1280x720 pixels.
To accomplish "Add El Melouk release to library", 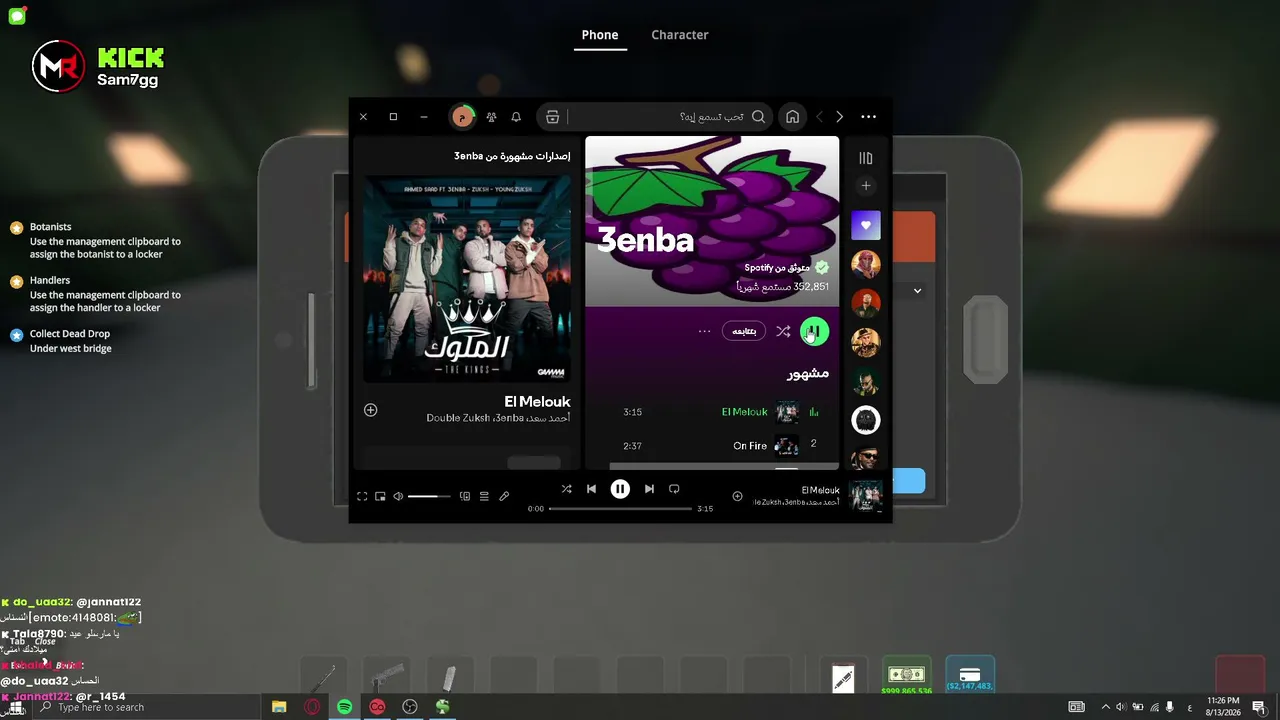I will pyautogui.click(x=371, y=410).
